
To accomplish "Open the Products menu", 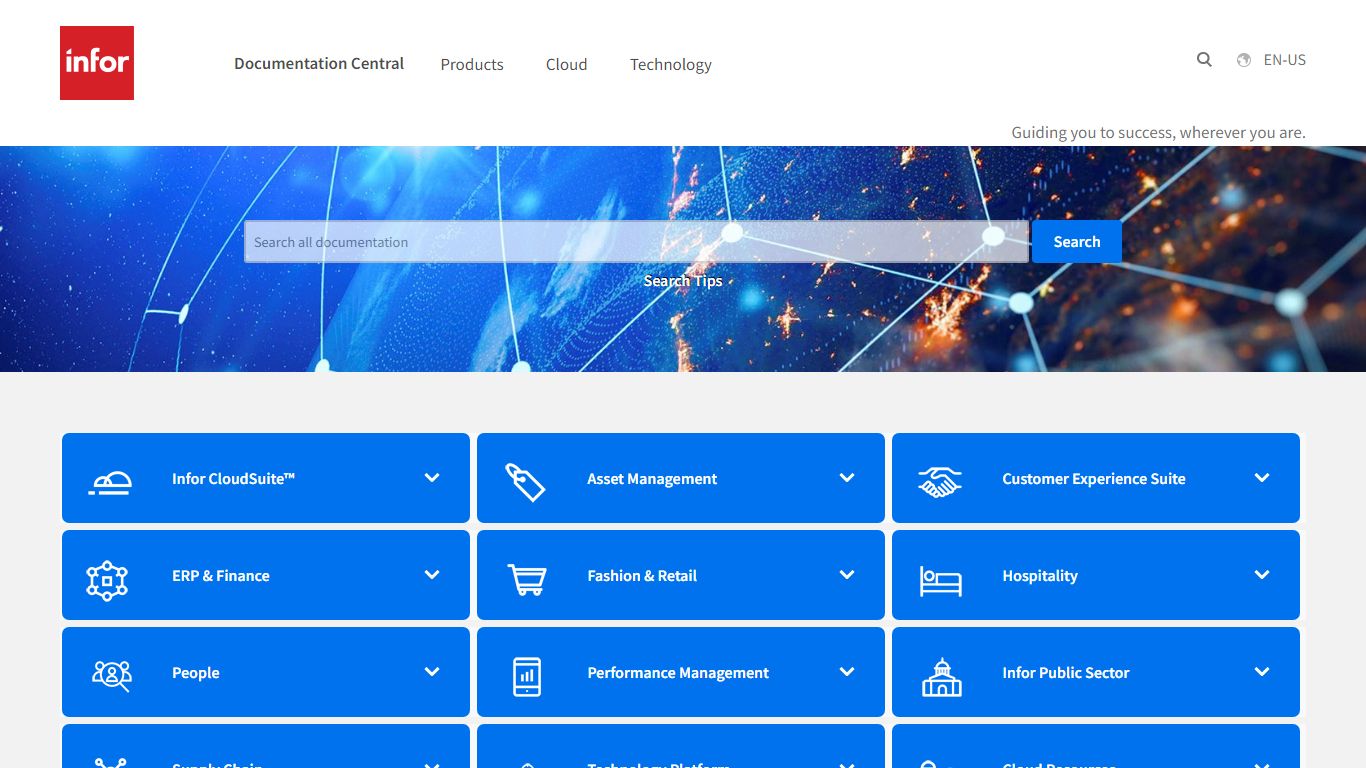I will (x=472, y=64).
